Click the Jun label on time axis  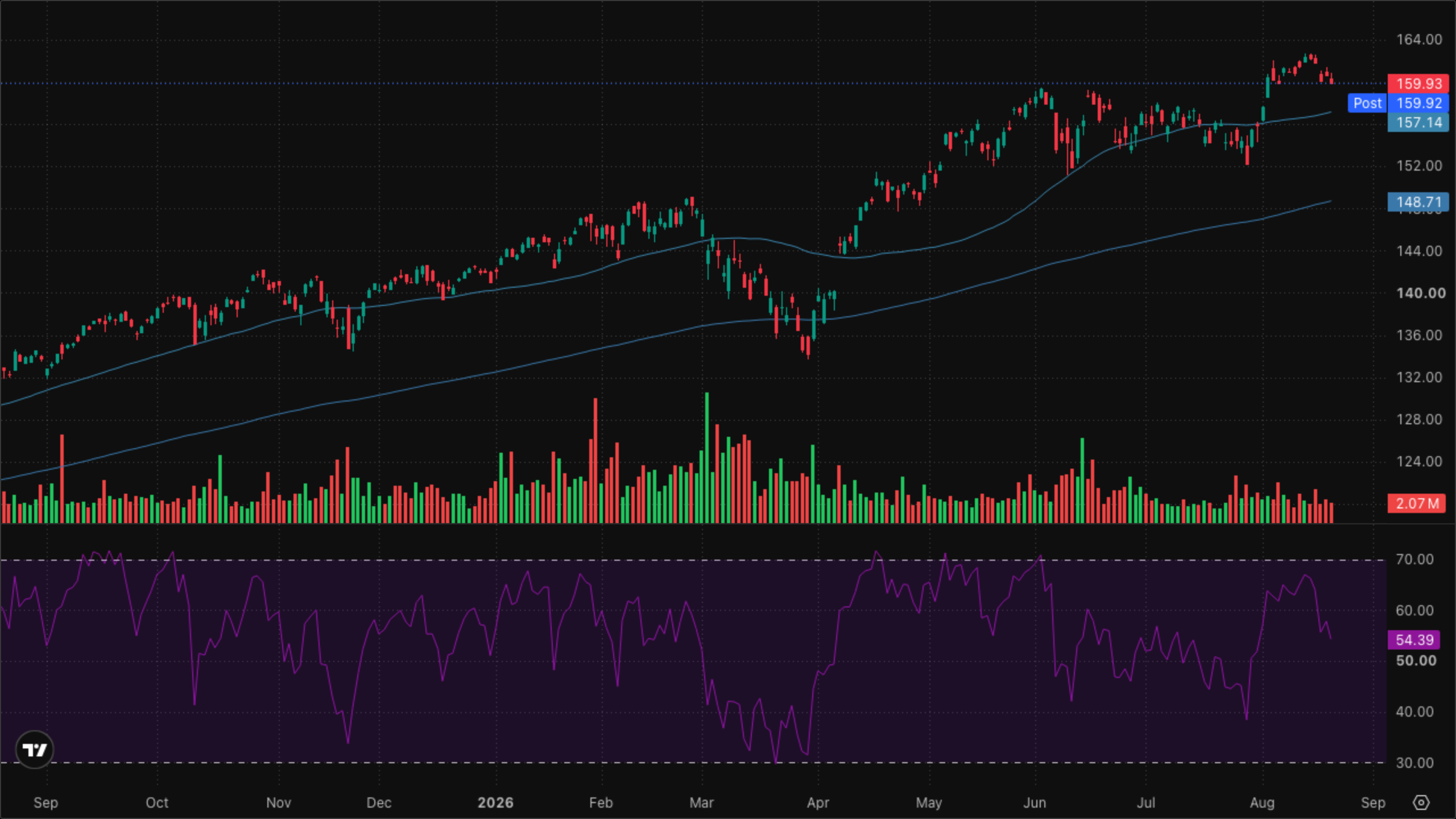[x=1035, y=803]
